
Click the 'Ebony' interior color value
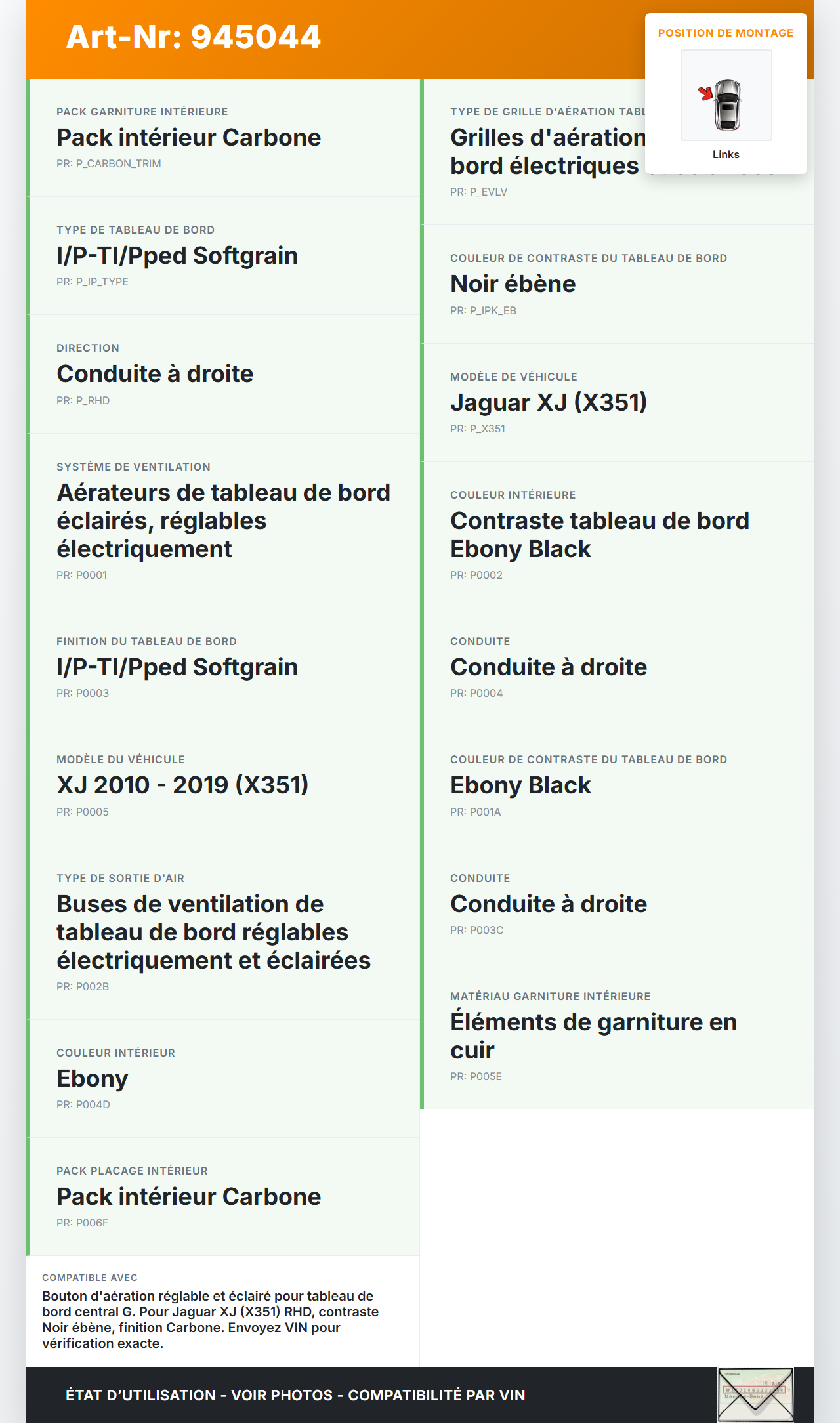tap(93, 1078)
